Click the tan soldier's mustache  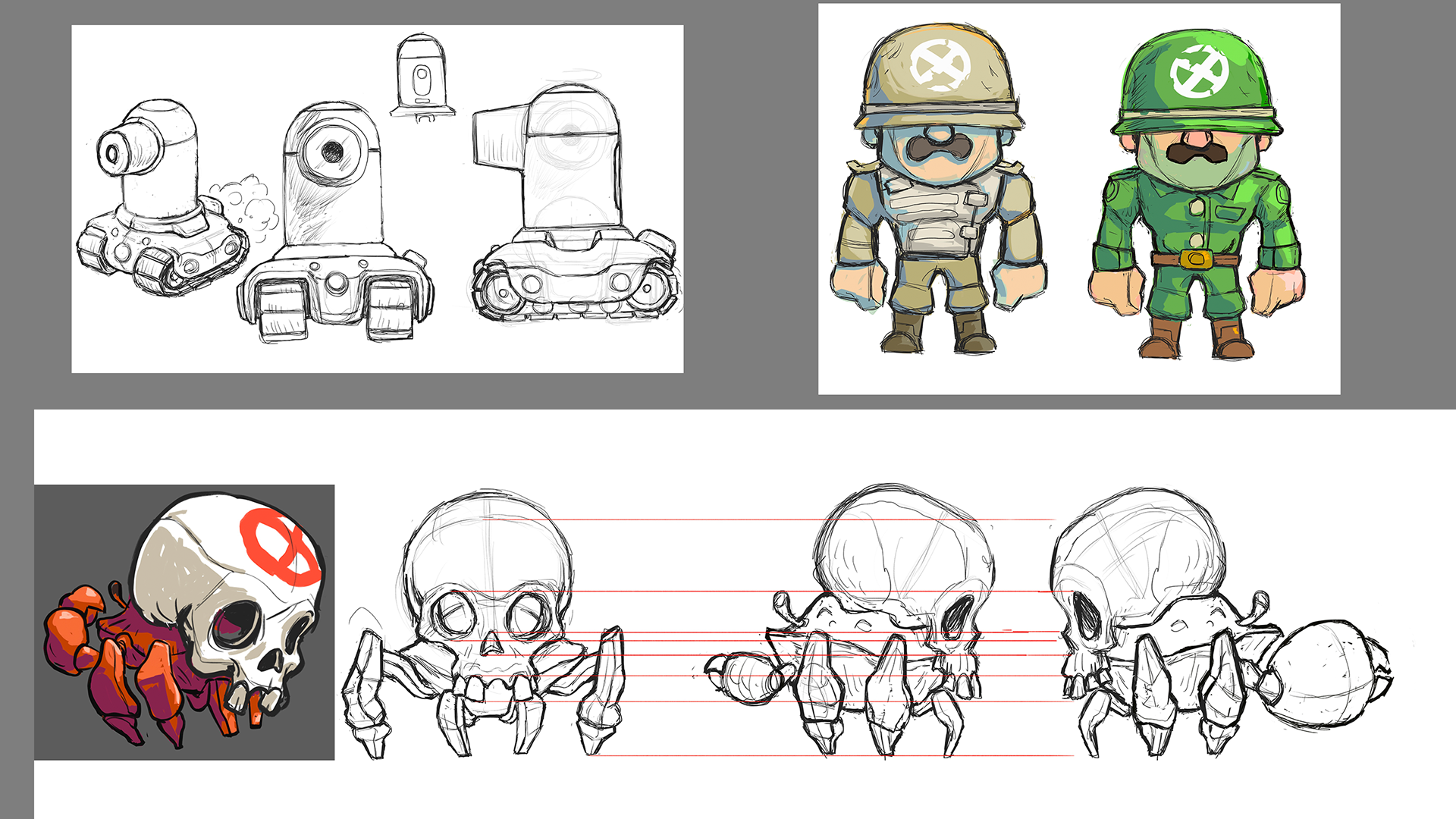tap(939, 148)
